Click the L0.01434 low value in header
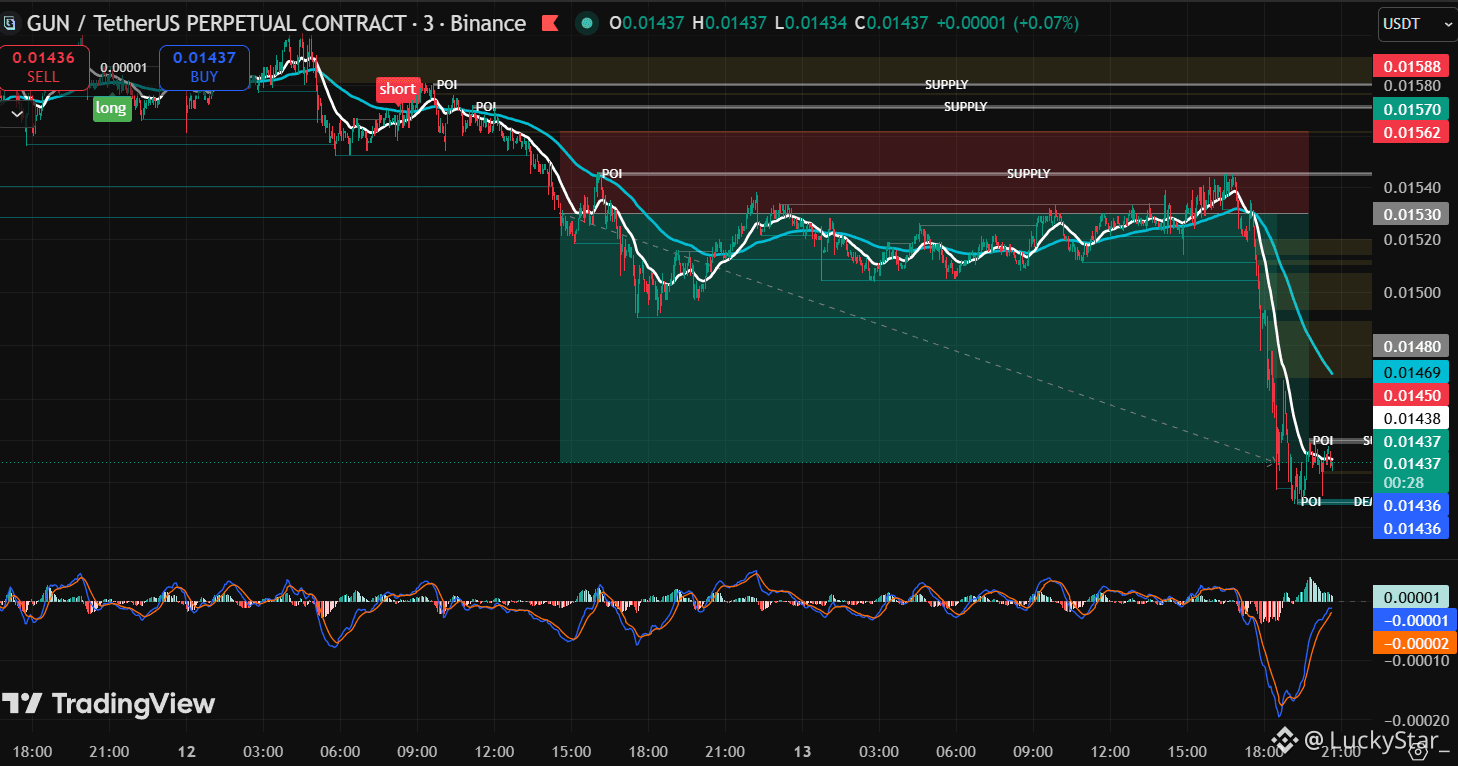1458x766 pixels. (x=809, y=23)
